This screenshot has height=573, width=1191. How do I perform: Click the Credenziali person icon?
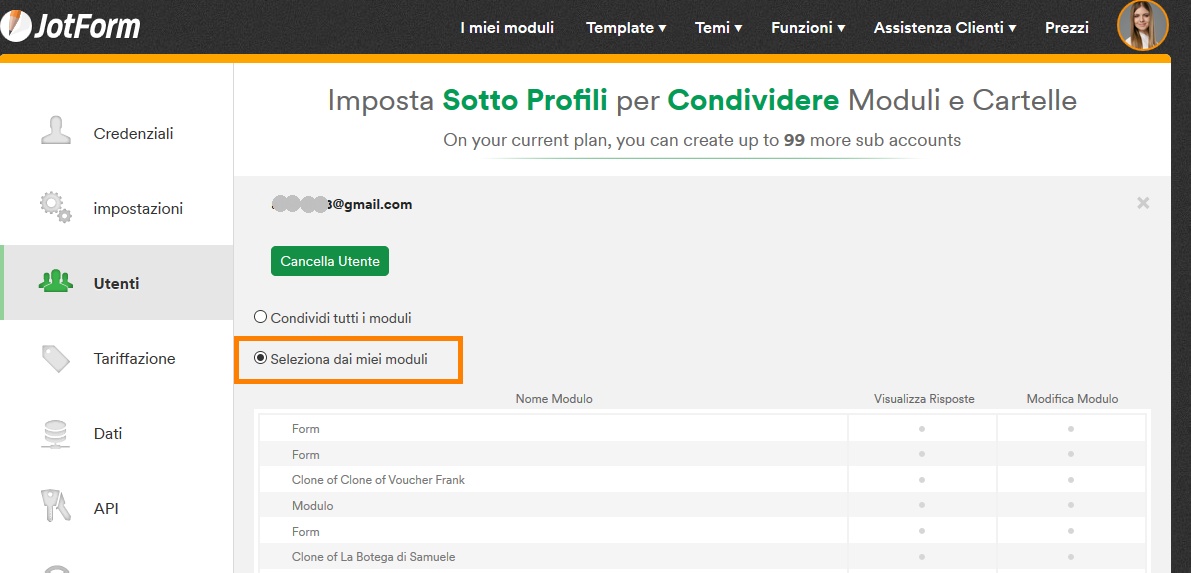point(56,132)
